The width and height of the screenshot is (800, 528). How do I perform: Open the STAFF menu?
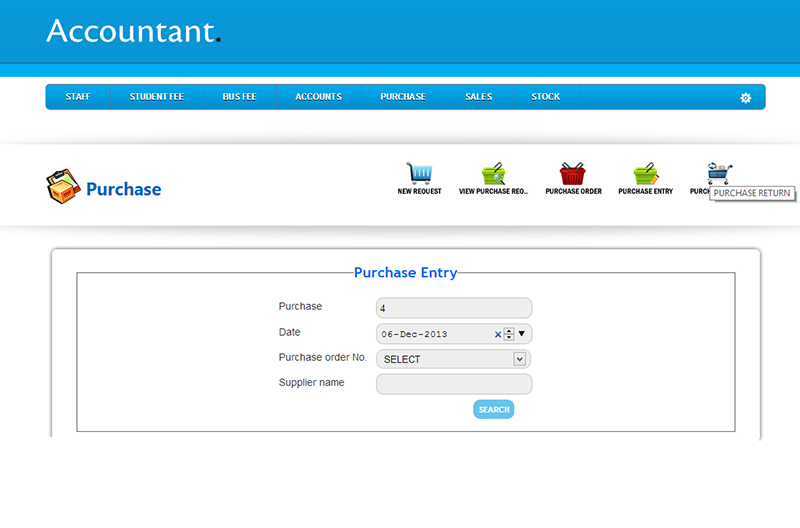tap(78, 97)
